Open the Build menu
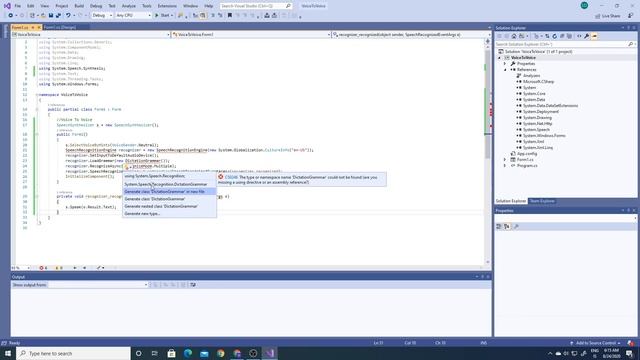 79,6
